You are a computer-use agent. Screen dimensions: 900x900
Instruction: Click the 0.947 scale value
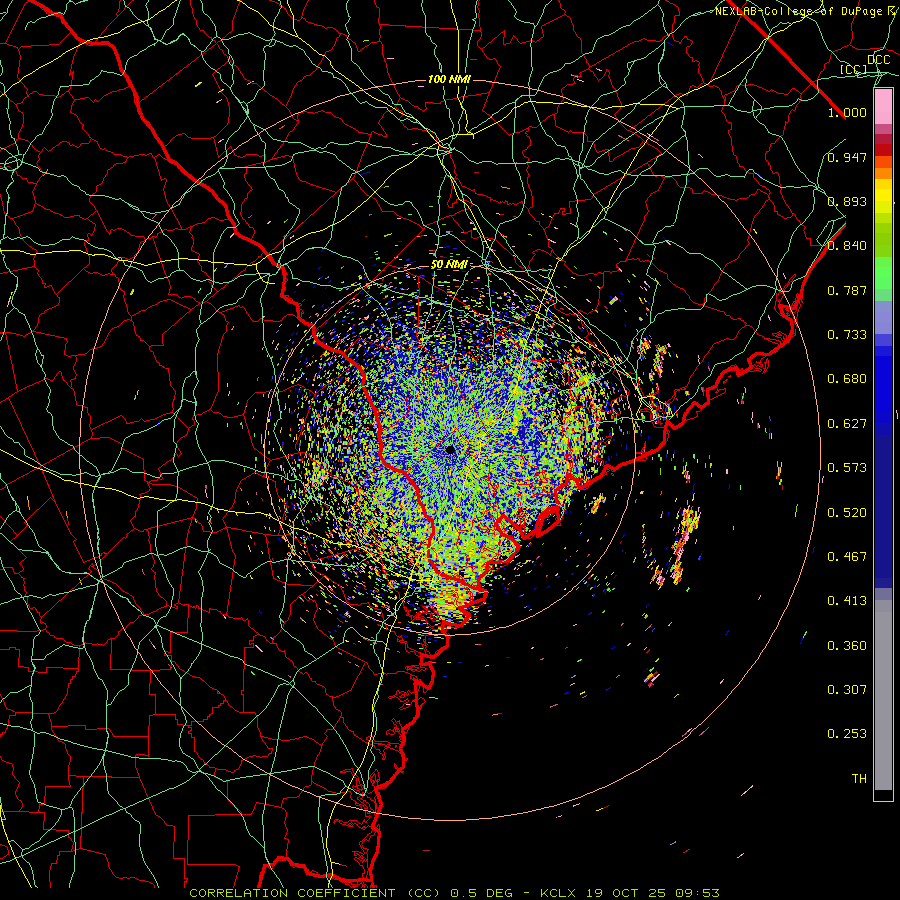tap(847, 157)
